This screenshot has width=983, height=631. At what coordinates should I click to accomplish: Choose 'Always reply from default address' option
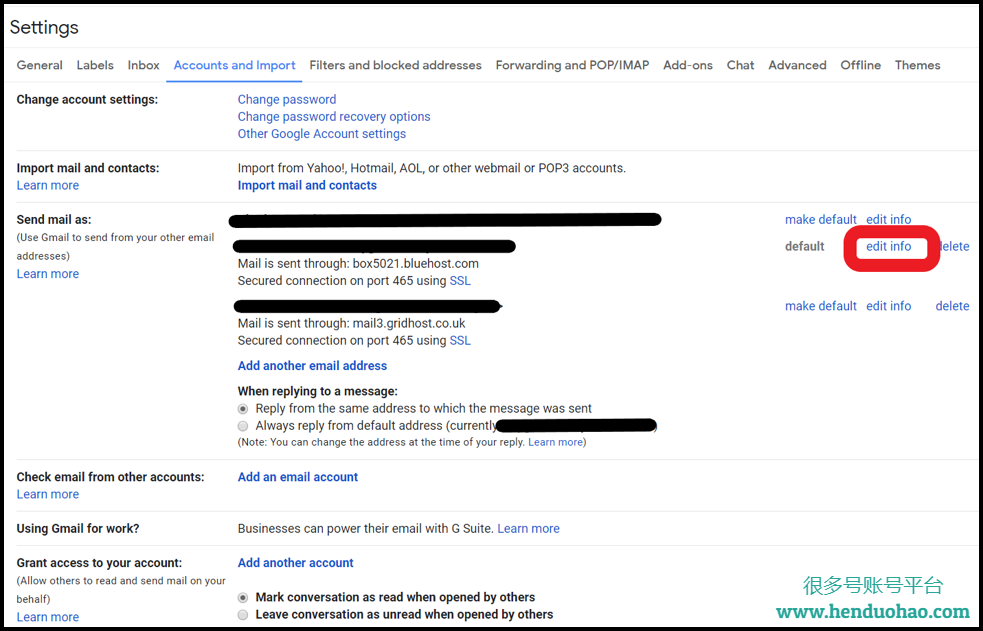(243, 426)
